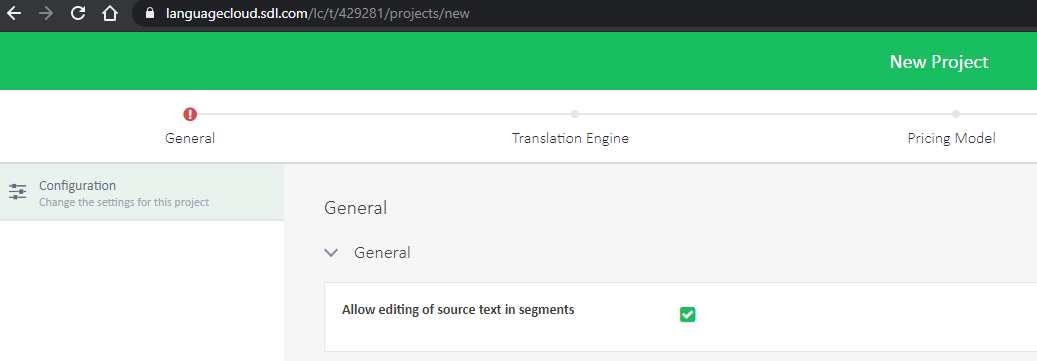Open the browser home page icon

[110, 13]
